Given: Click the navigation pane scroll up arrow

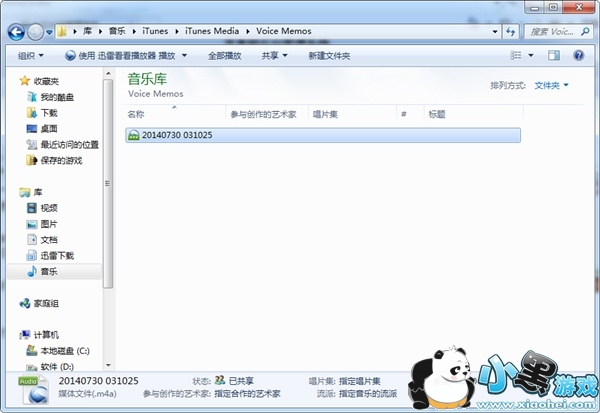Looking at the screenshot, I should [x=108, y=73].
